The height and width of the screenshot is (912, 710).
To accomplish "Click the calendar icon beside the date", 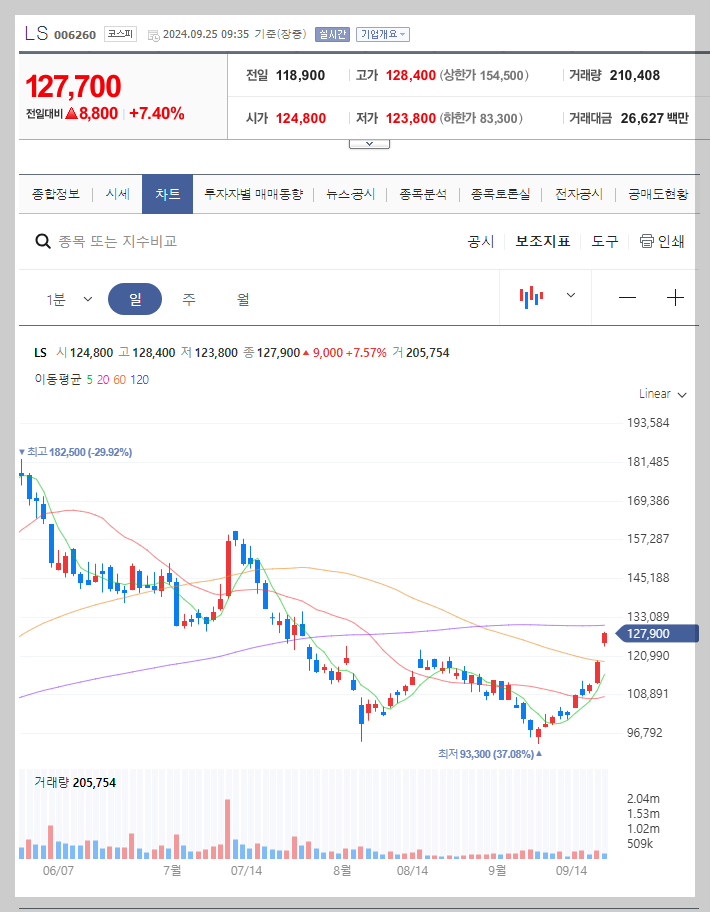I will [x=152, y=33].
